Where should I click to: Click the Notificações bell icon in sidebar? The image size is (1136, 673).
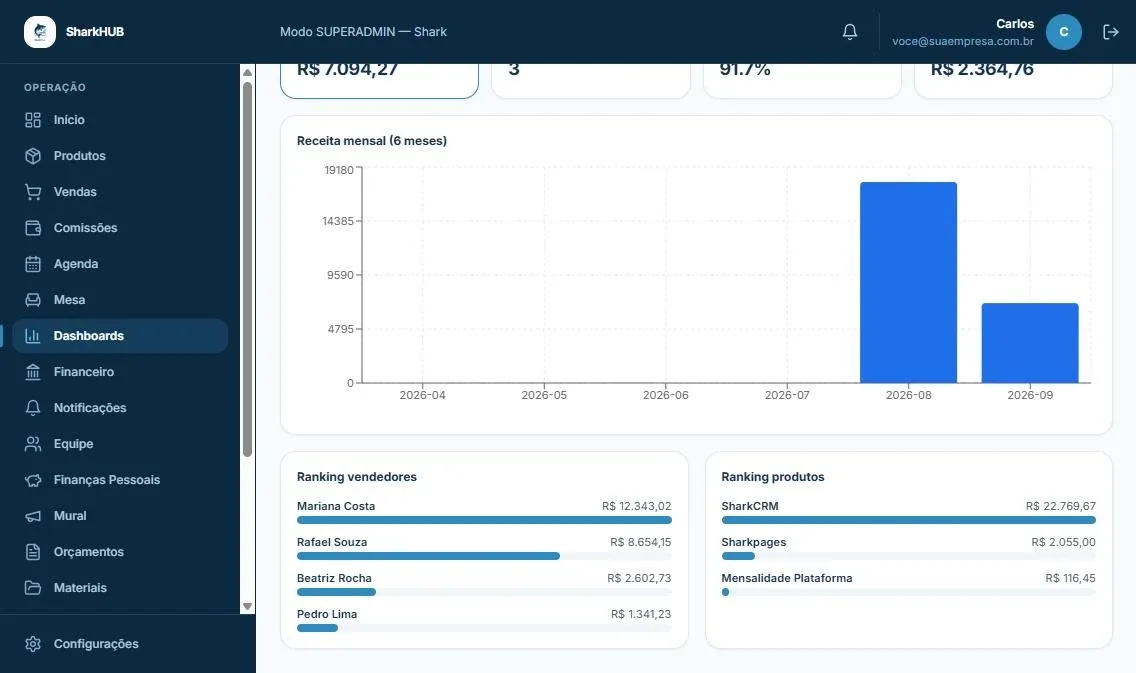click(x=33, y=408)
